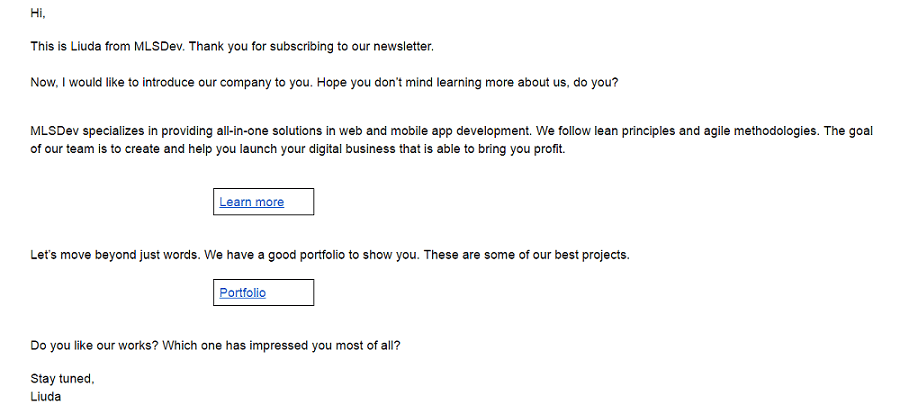900x405 pixels.
Task: Click the 'Let's move beyond just words' sentence
Action: pos(116,255)
